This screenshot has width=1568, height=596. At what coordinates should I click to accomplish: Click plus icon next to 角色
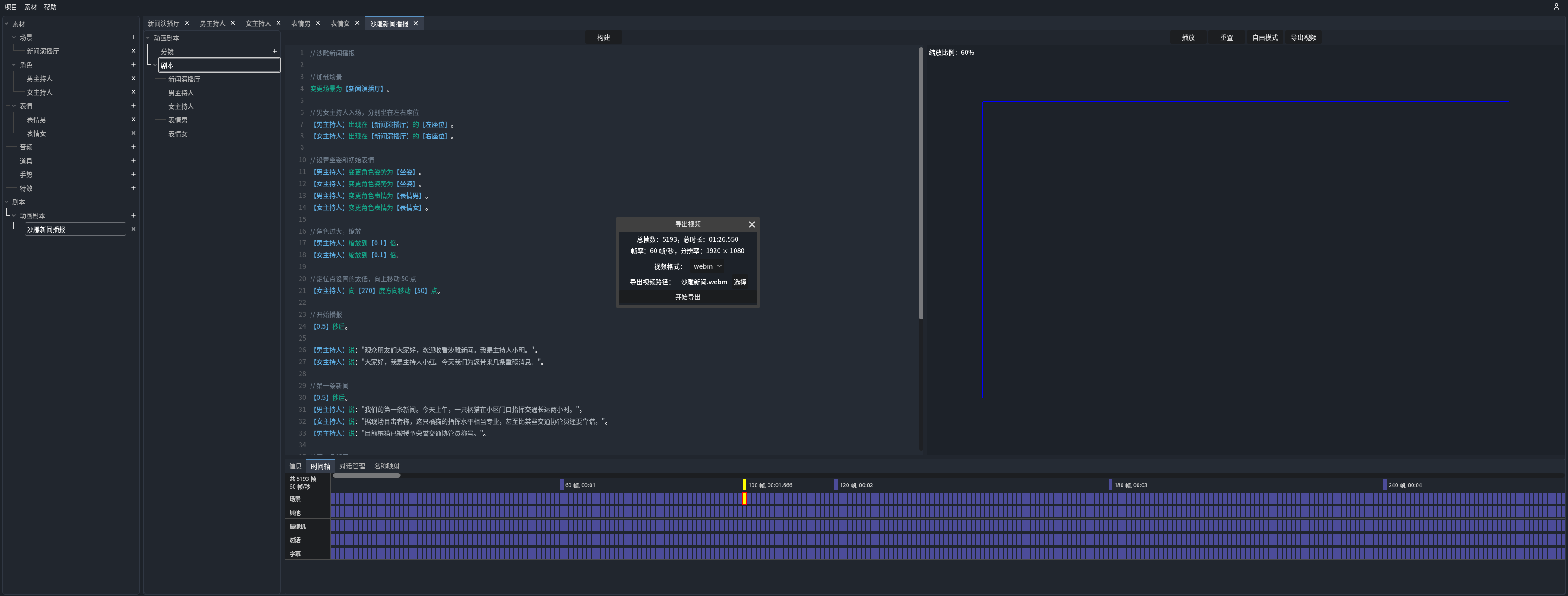[133, 64]
